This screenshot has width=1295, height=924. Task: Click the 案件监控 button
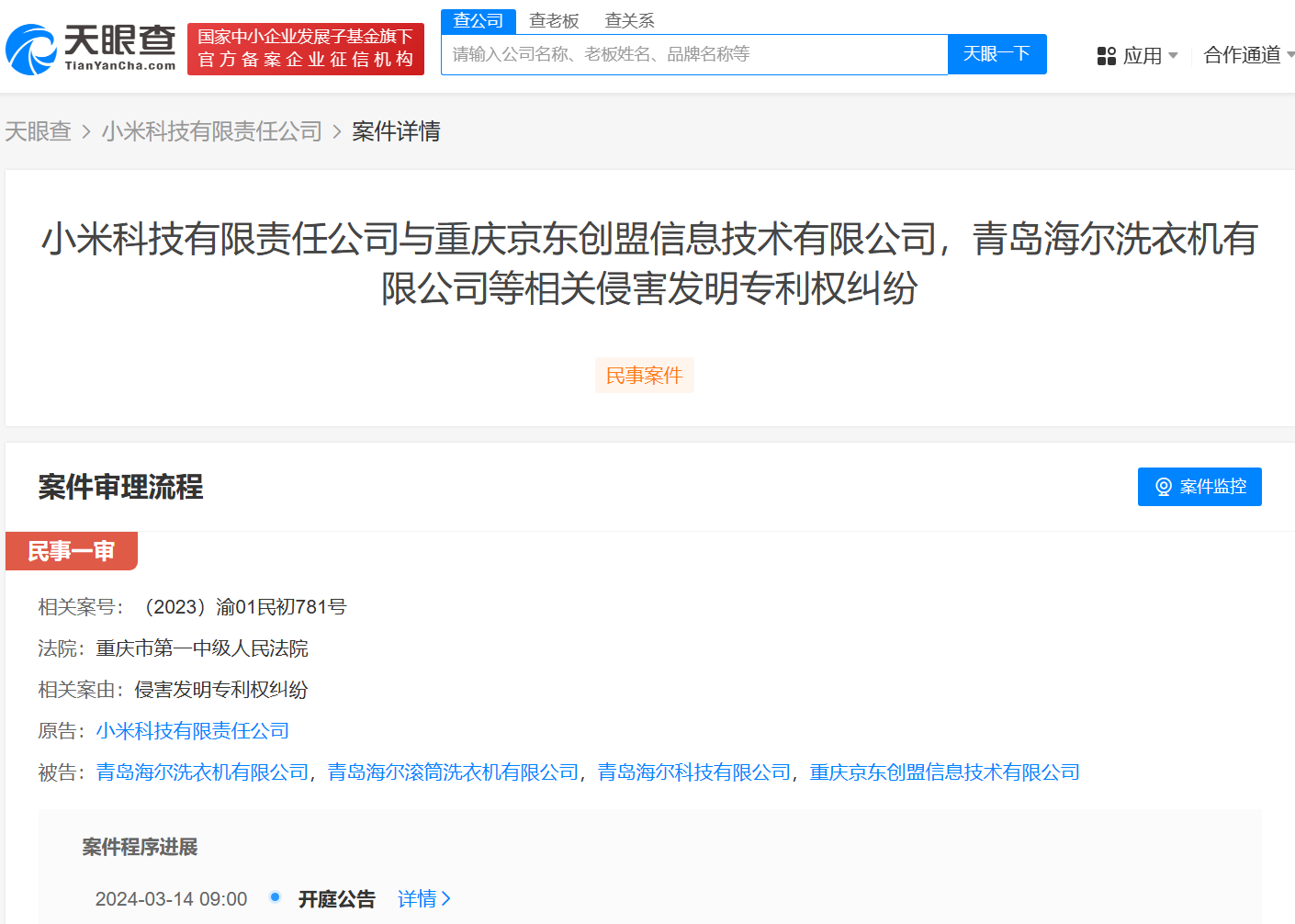click(x=1199, y=487)
